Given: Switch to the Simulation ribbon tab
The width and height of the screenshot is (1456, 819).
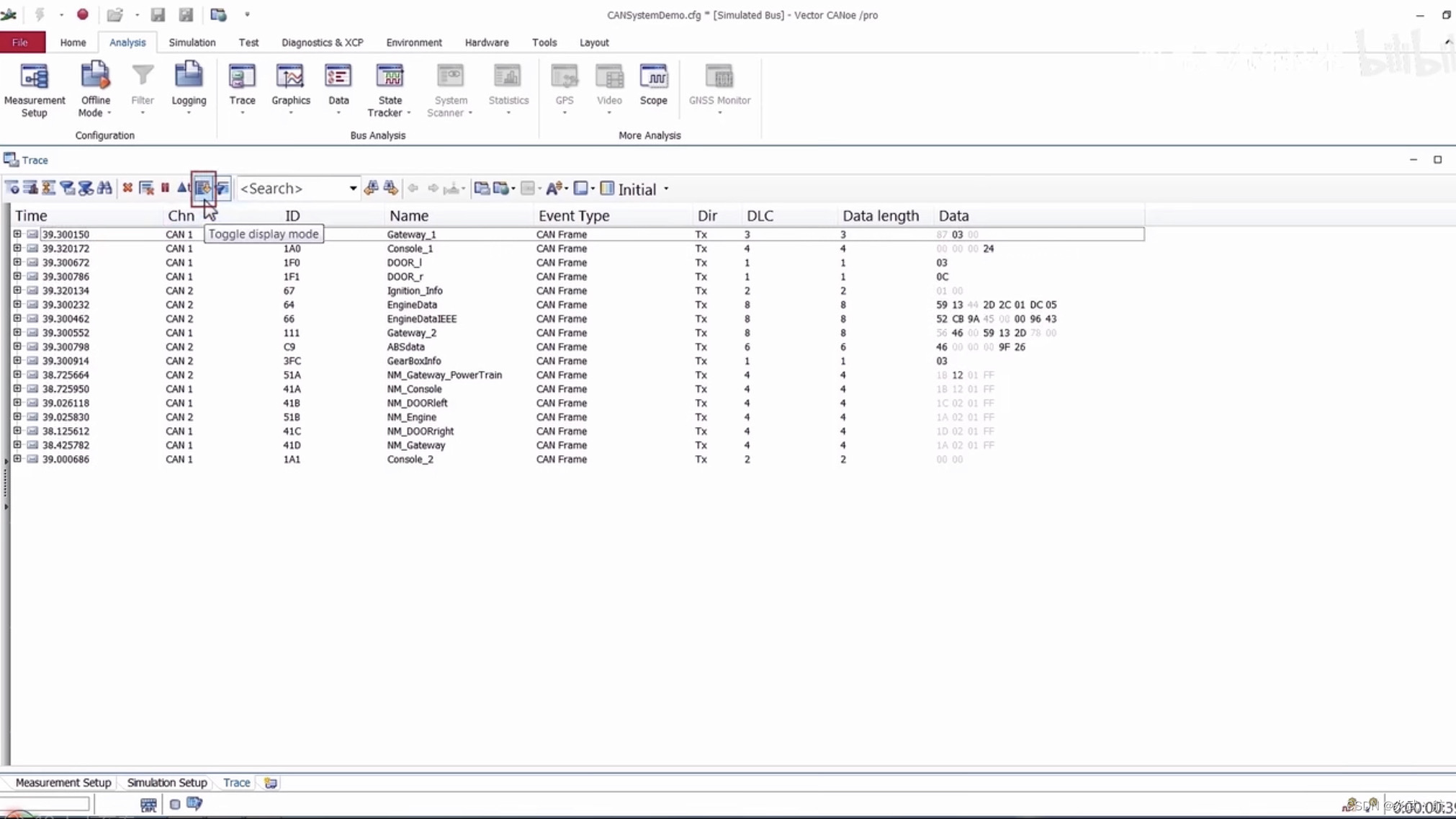Looking at the screenshot, I should click(192, 42).
